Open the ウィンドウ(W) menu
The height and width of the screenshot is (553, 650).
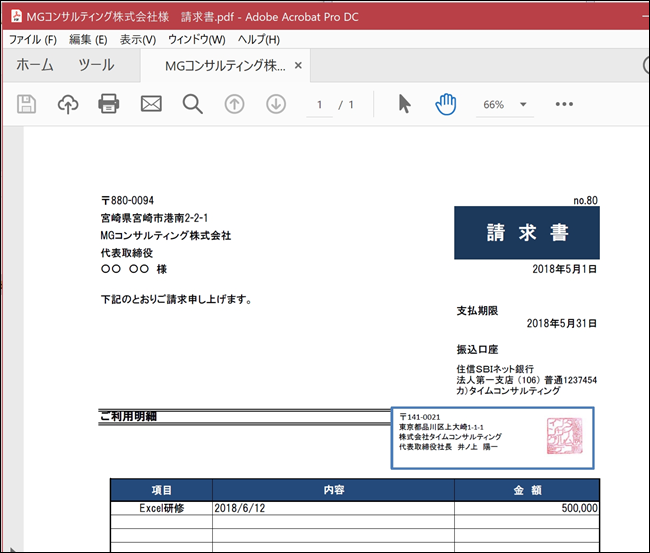pyautogui.click(x=196, y=40)
